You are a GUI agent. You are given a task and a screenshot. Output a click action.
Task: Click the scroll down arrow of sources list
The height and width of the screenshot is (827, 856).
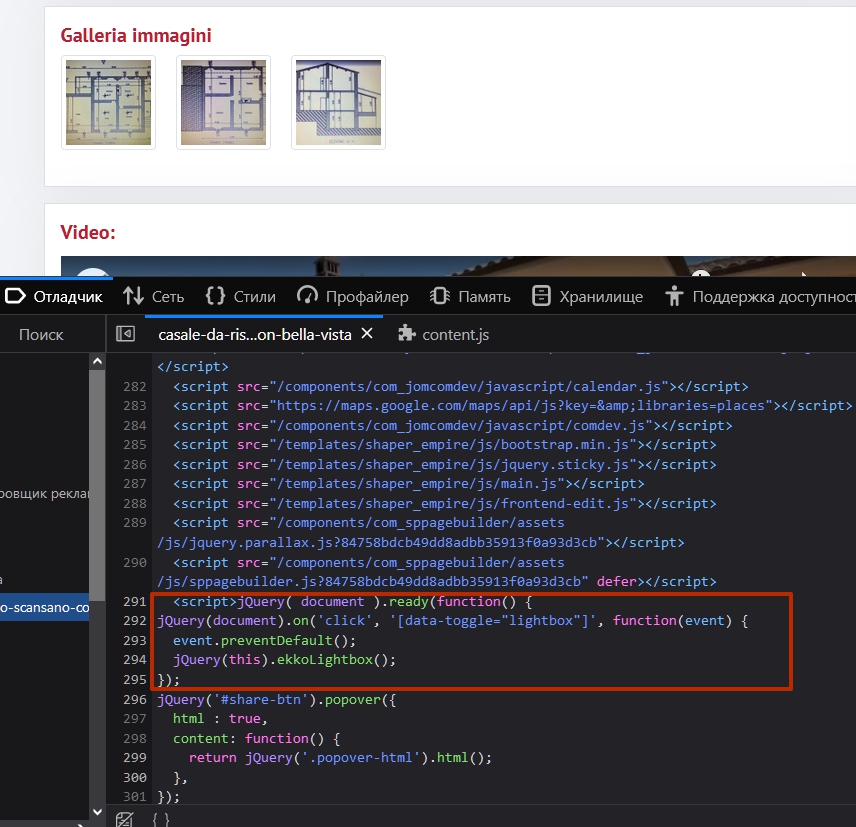click(x=97, y=811)
